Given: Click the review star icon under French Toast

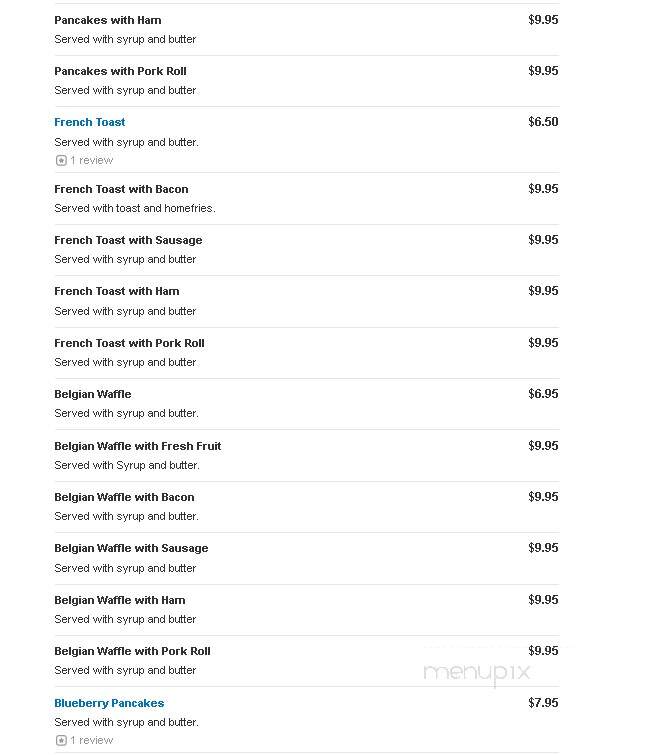Looking at the screenshot, I should coord(61,160).
